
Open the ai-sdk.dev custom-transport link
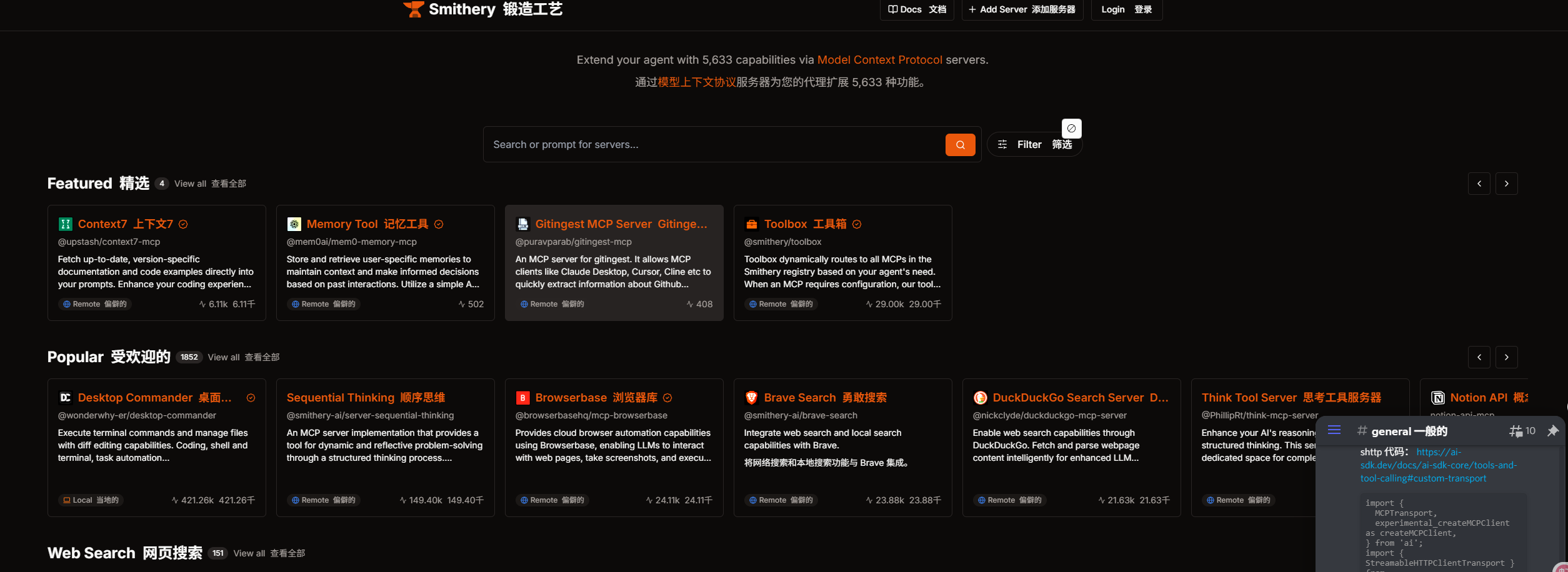[x=1438, y=465]
